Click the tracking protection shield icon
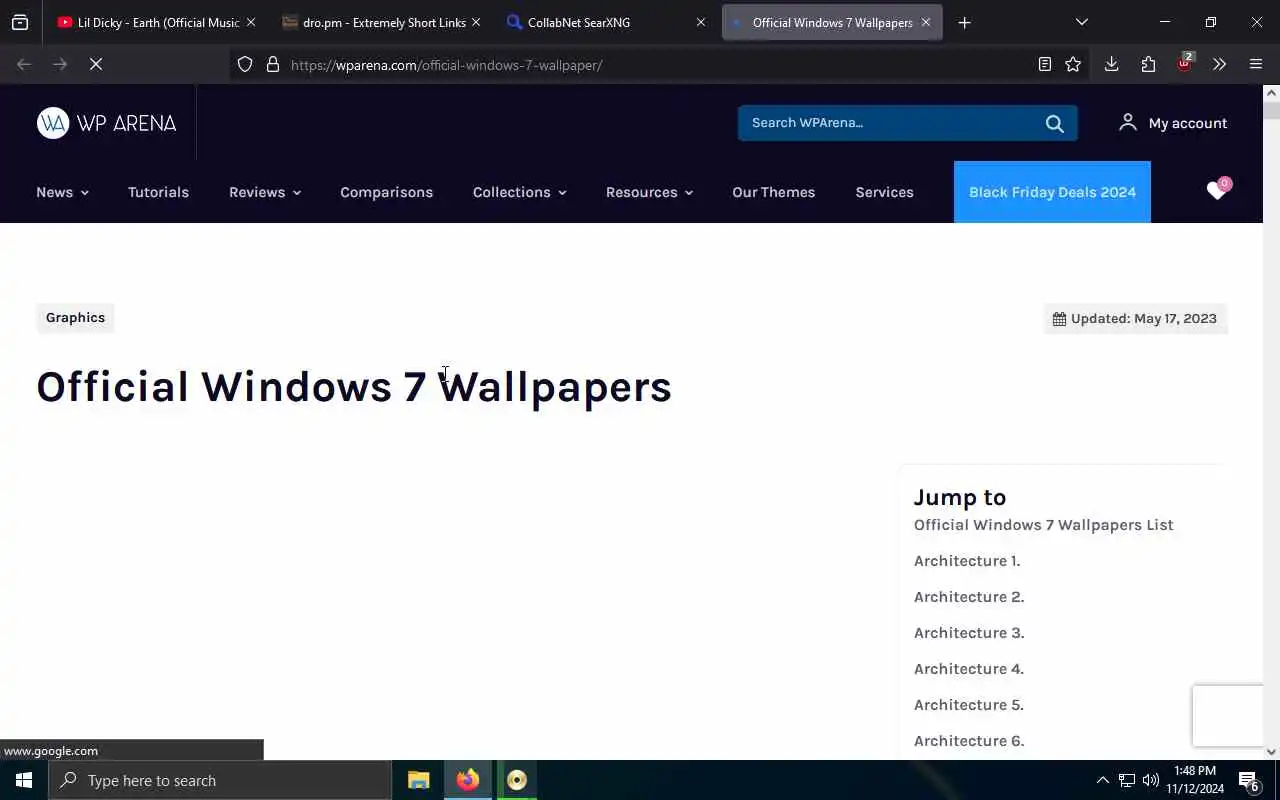This screenshot has width=1280, height=800. click(245, 65)
